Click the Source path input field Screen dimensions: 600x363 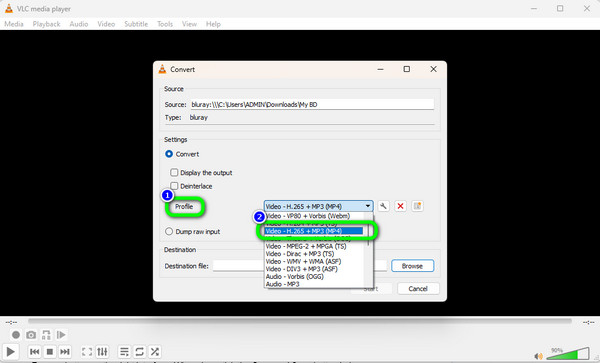coord(312,104)
